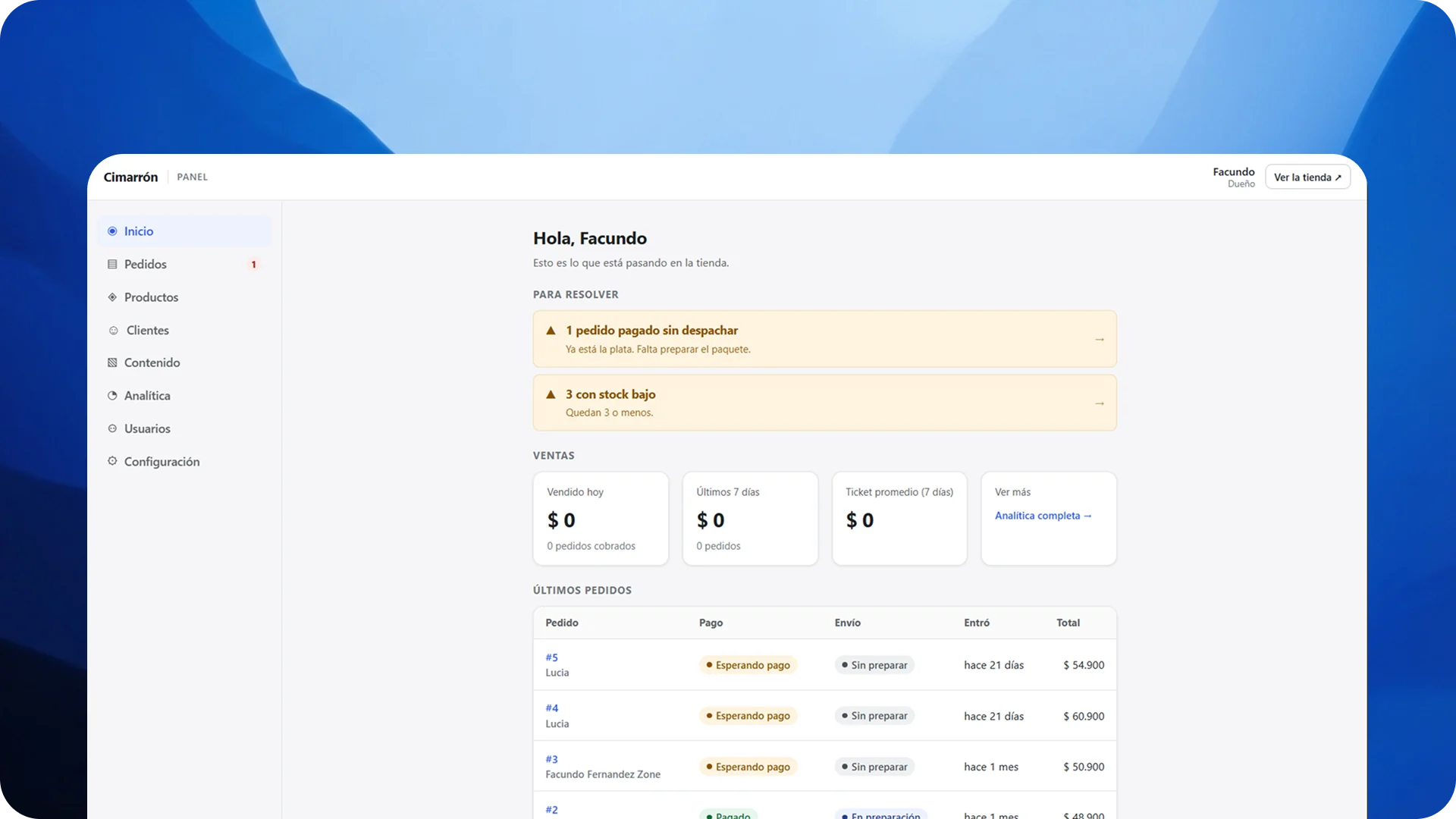The height and width of the screenshot is (819, 1456).
Task: Click the Inicio sidebar icon
Action: coord(112,231)
